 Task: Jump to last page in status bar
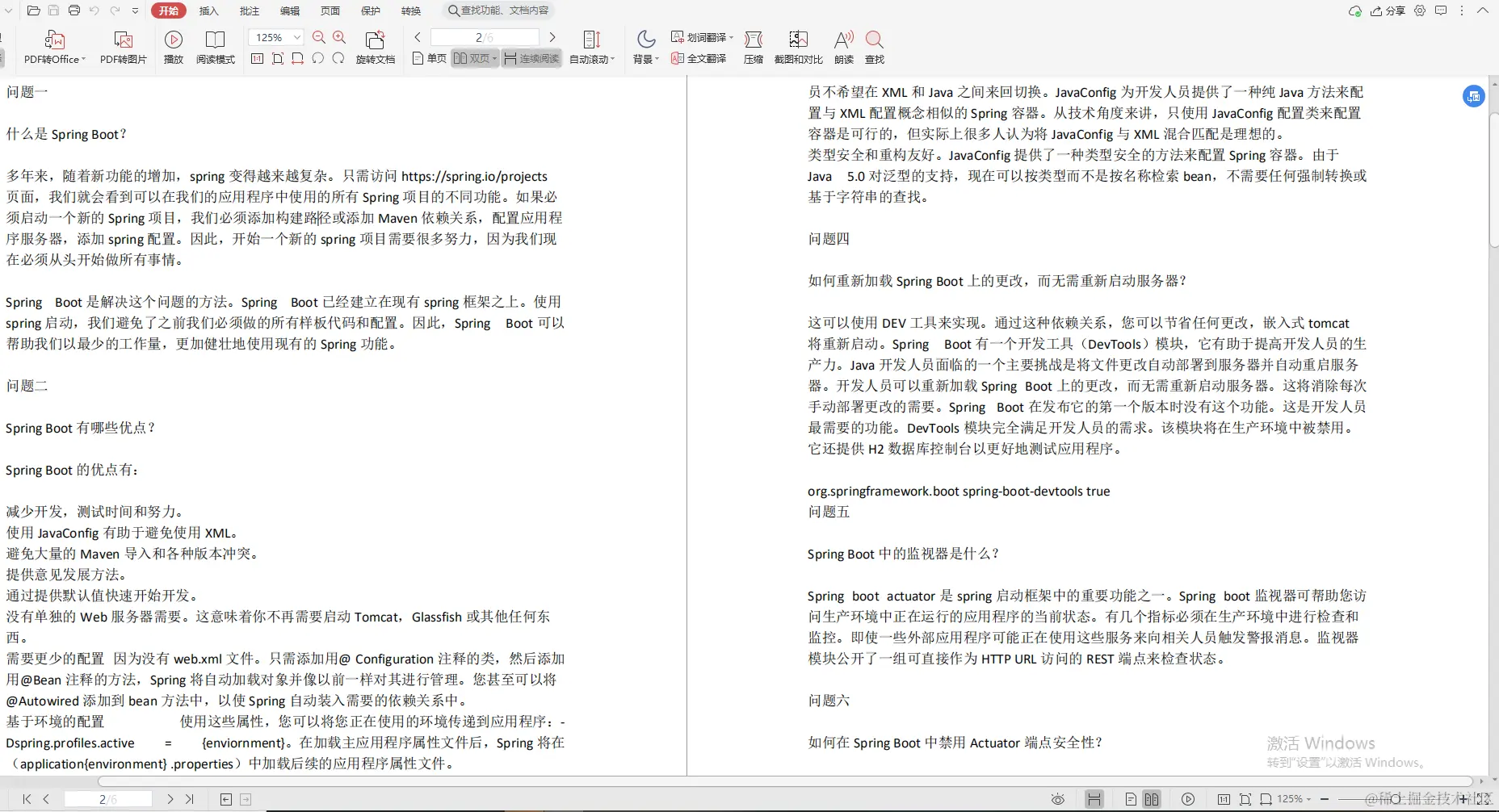(x=190, y=799)
